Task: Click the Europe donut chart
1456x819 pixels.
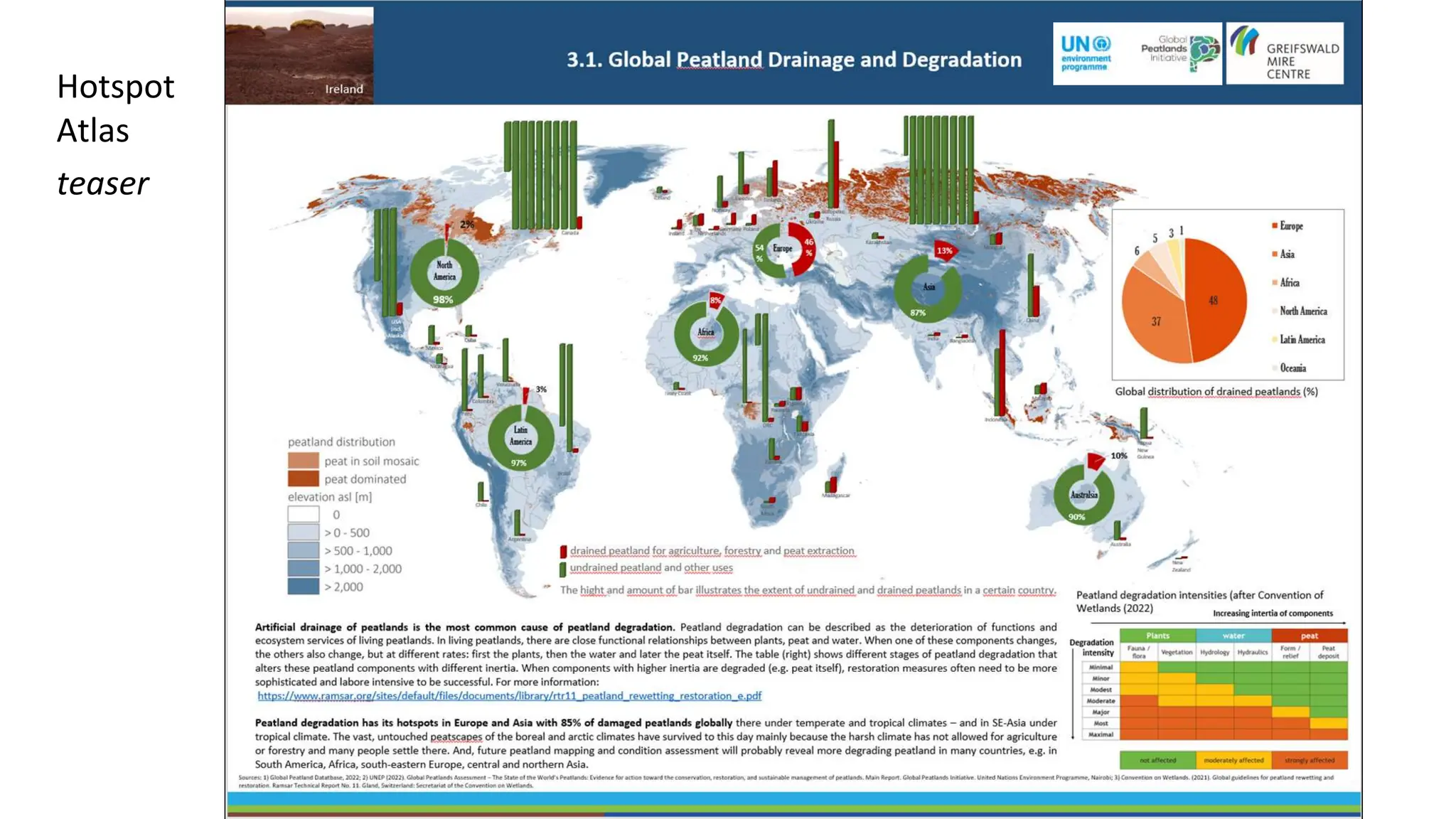Action: coord(783,250)
